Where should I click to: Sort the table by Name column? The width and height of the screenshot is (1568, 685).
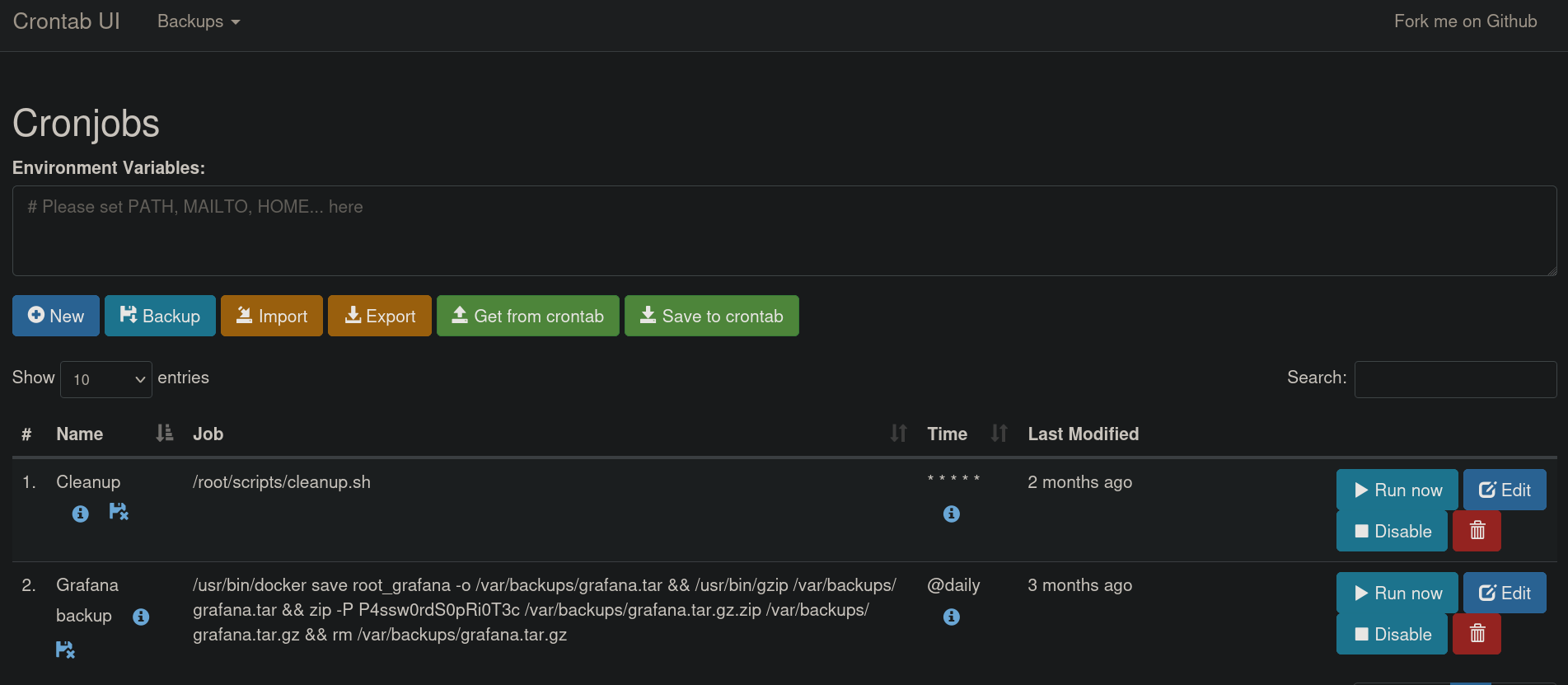pos(80,434)
